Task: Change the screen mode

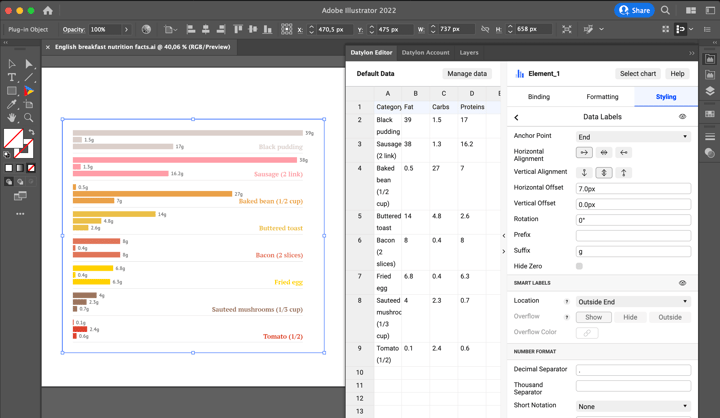Action: (20, 197)
